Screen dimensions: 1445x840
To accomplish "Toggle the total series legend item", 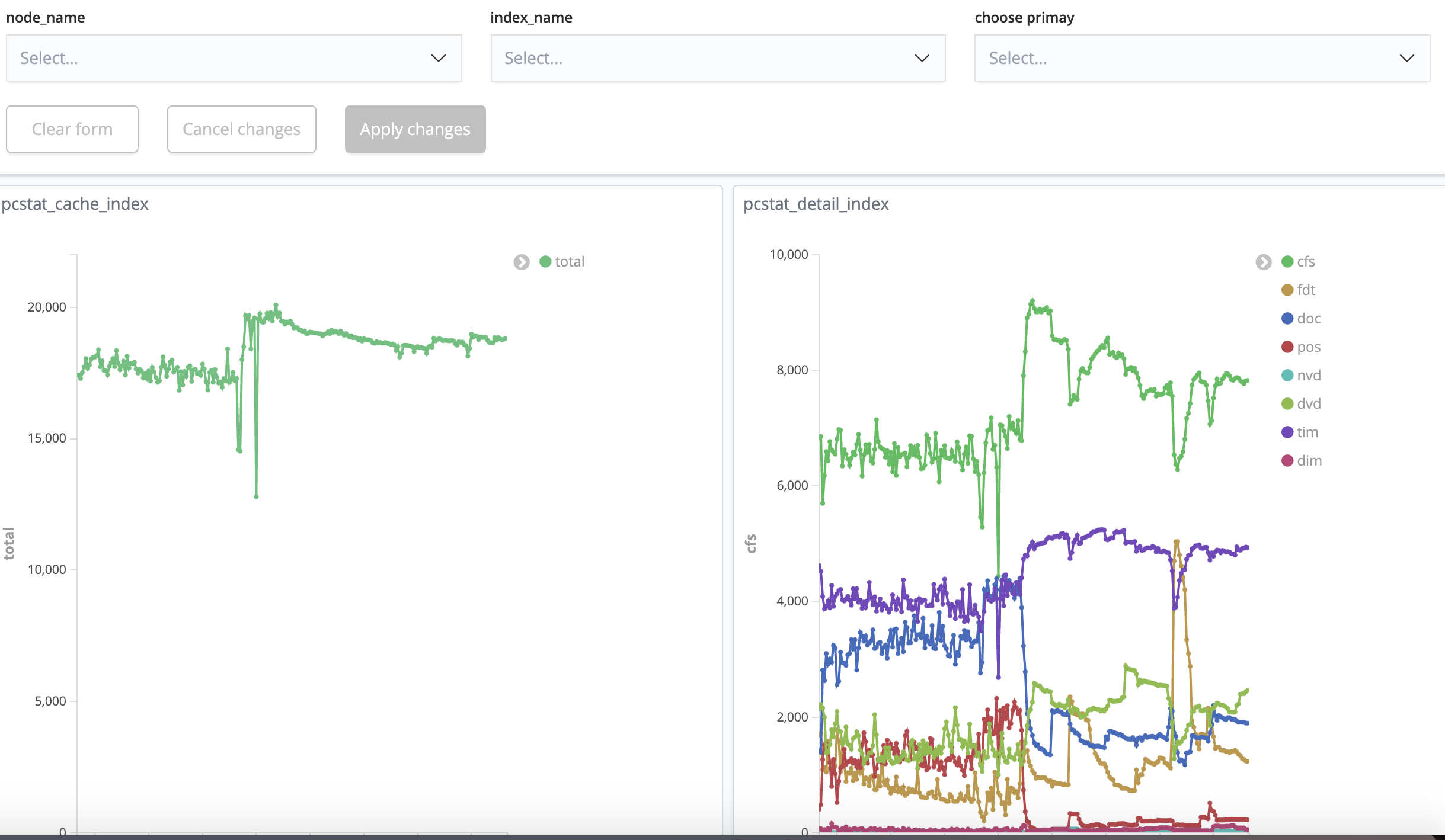I will point(568,262).
